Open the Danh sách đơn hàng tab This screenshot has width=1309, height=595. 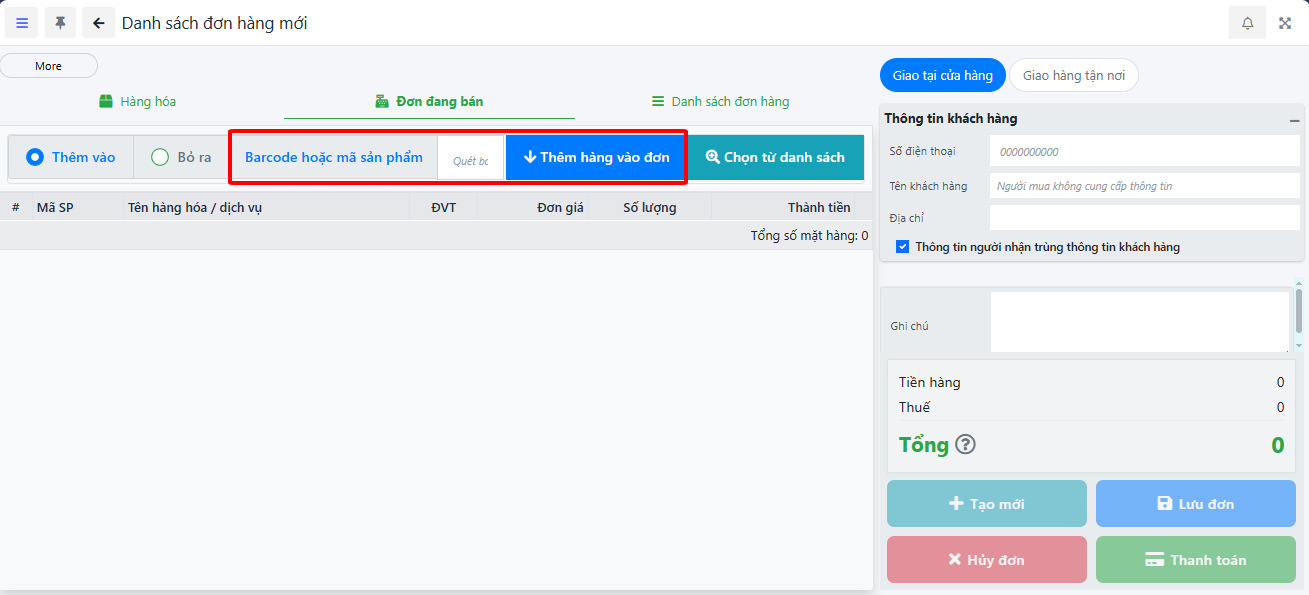tap(720, 102)
